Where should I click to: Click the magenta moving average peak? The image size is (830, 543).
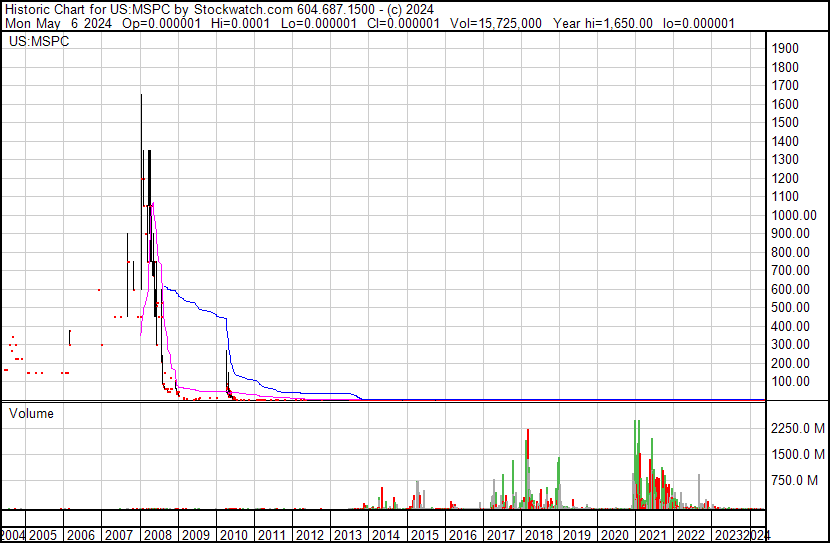(x=153, y=204)
